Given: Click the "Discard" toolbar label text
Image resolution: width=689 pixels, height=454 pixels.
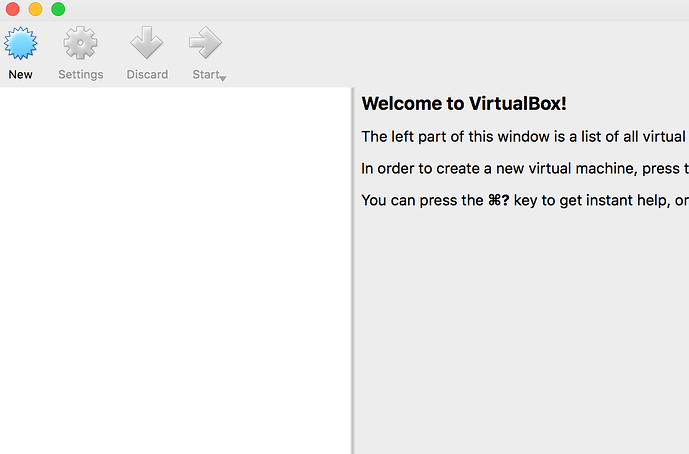Looking at the screenshot, I should [147, 75].
